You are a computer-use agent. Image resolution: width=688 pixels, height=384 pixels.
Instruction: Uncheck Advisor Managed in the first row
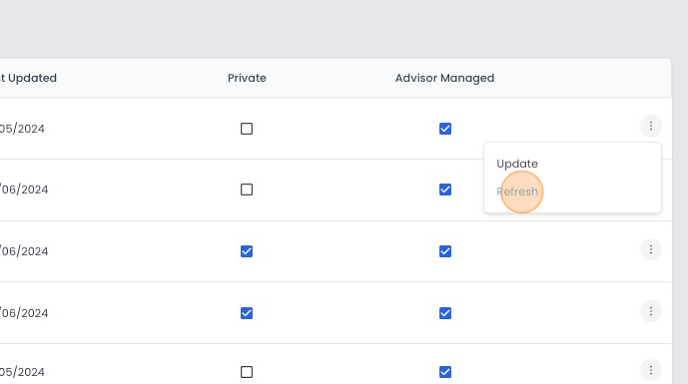click(x=445, y=129)
